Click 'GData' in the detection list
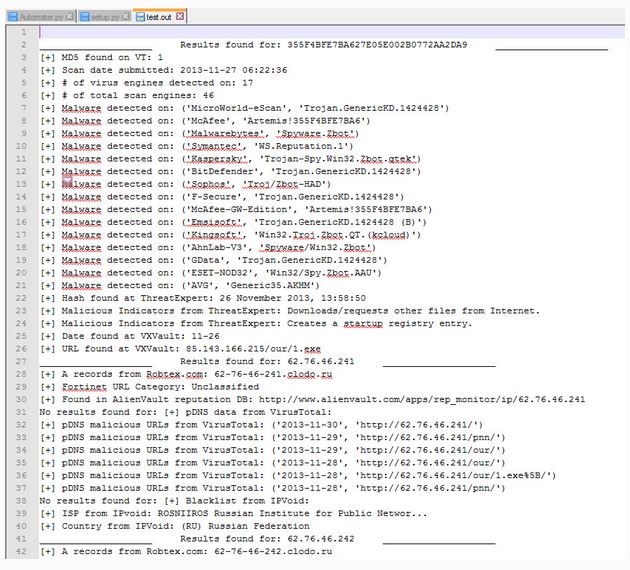Screen dimensions: 630x570 [205, 260]
